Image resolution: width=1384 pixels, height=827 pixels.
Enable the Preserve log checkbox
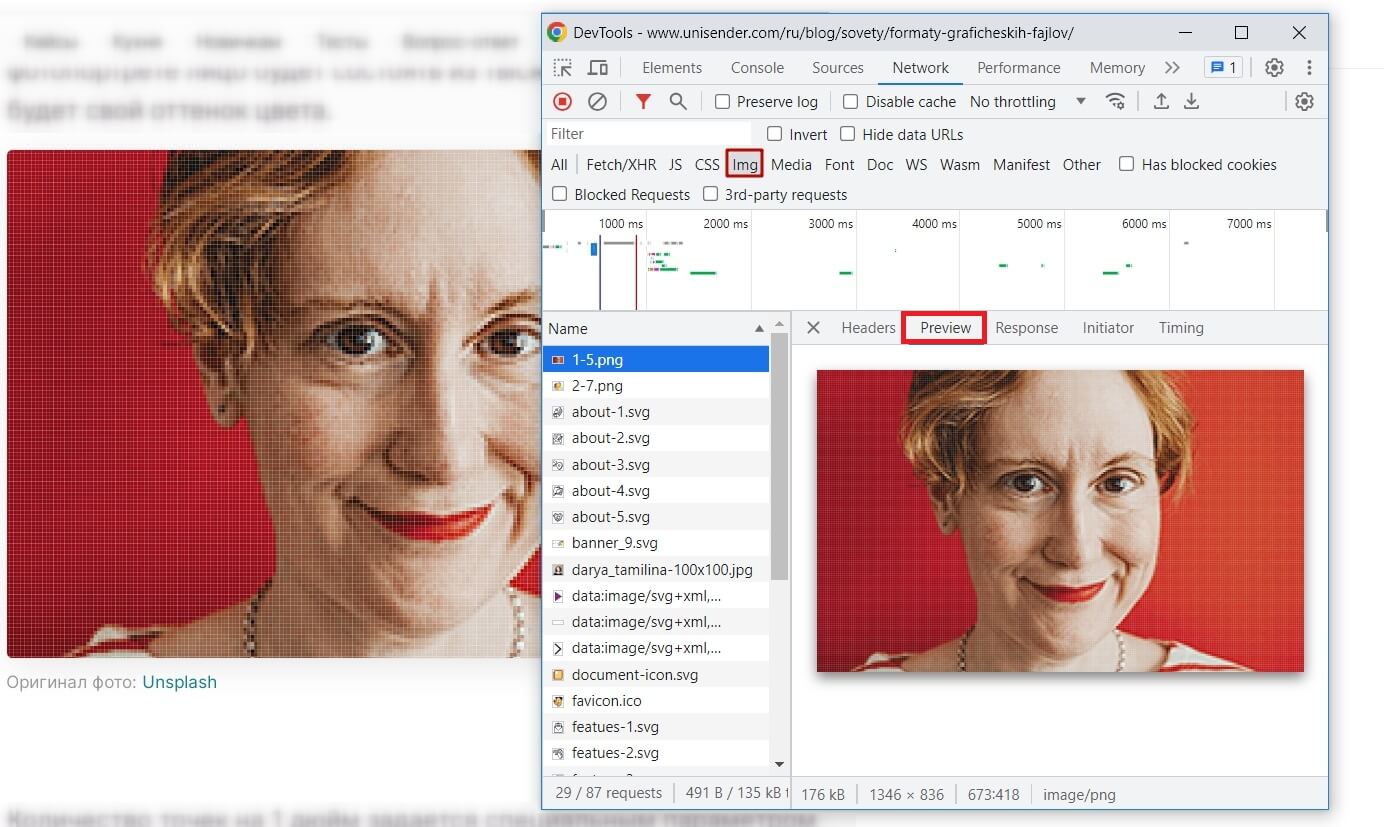pos(723,102)
